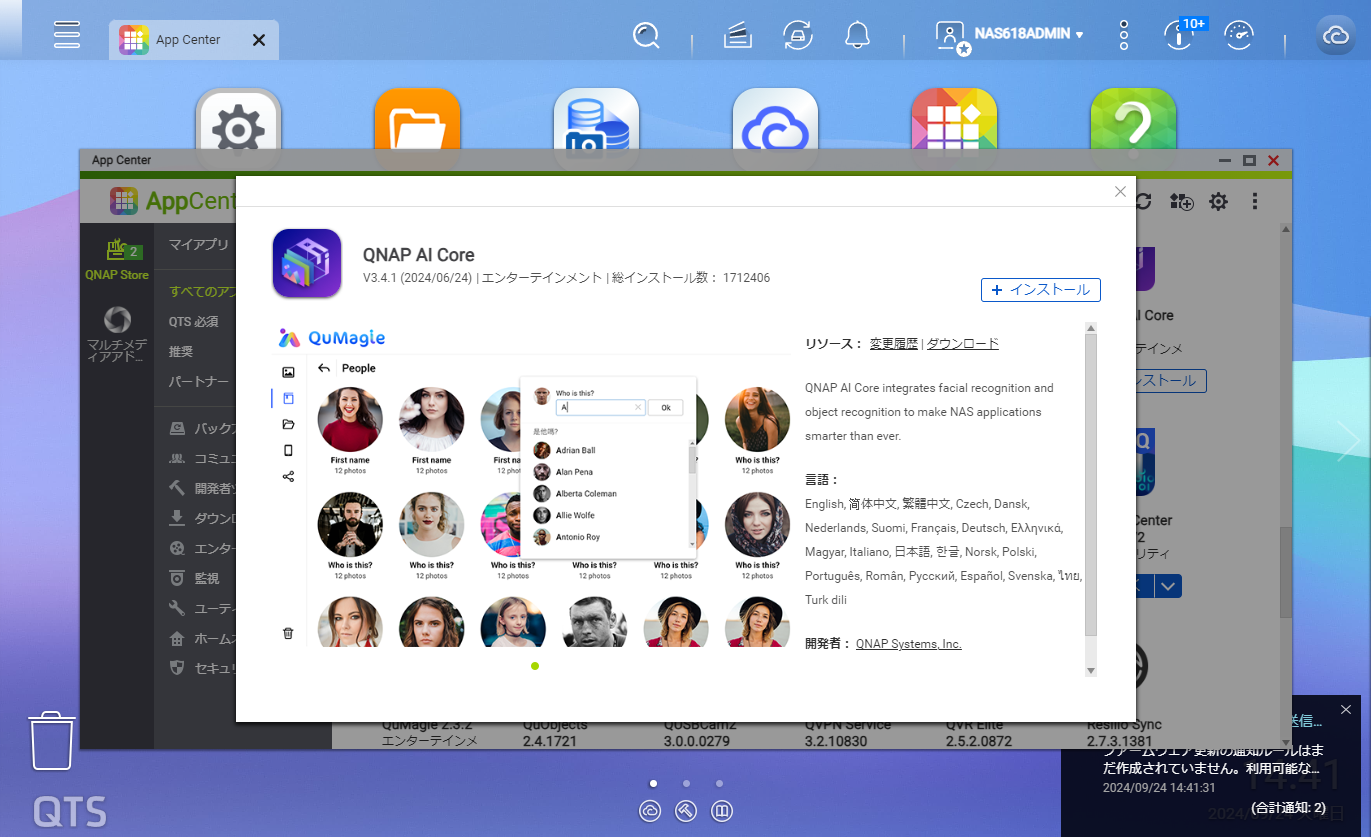Close the QNAP AI Core detail dialog

1120,192
